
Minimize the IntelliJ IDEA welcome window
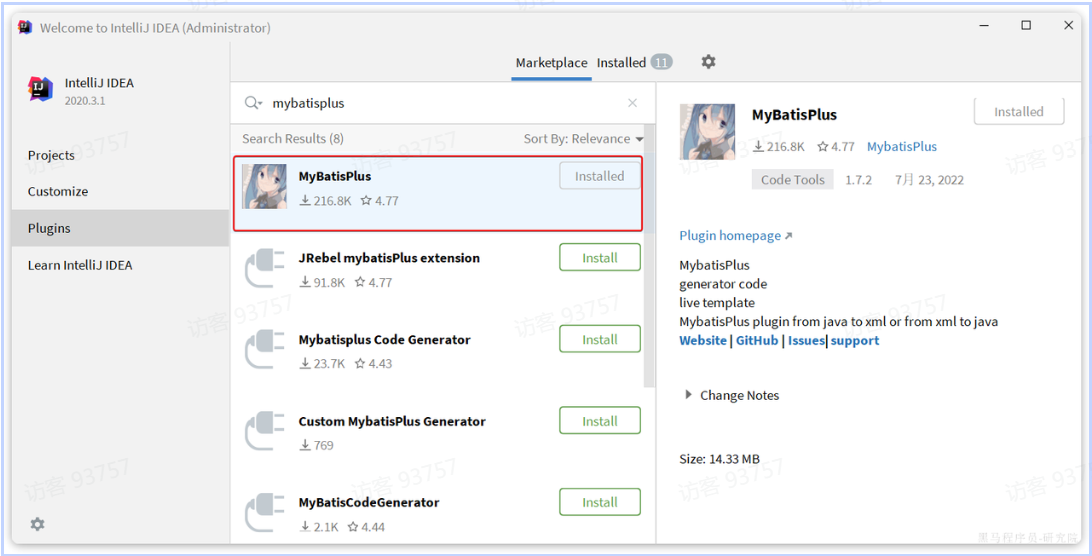click(984, 25)
